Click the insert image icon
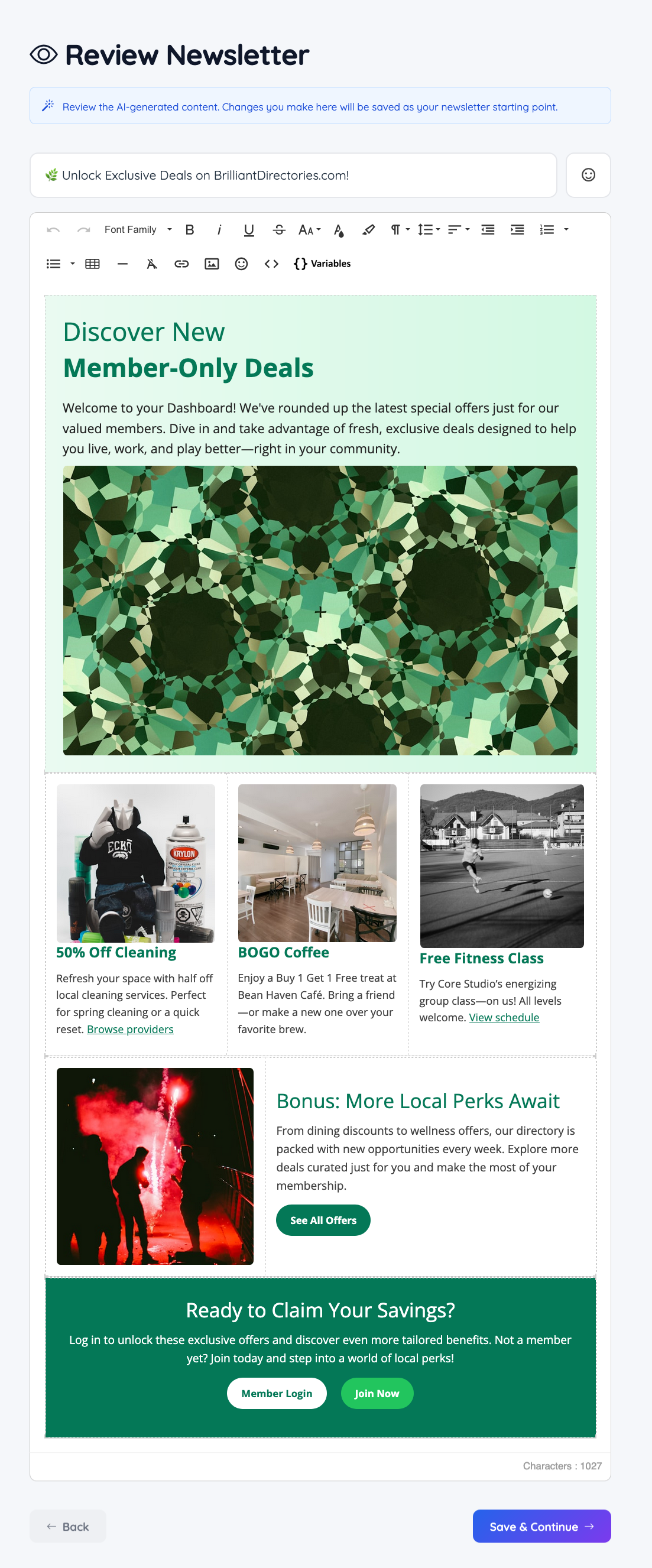The image size is (652, 1568). coord(211,264)
